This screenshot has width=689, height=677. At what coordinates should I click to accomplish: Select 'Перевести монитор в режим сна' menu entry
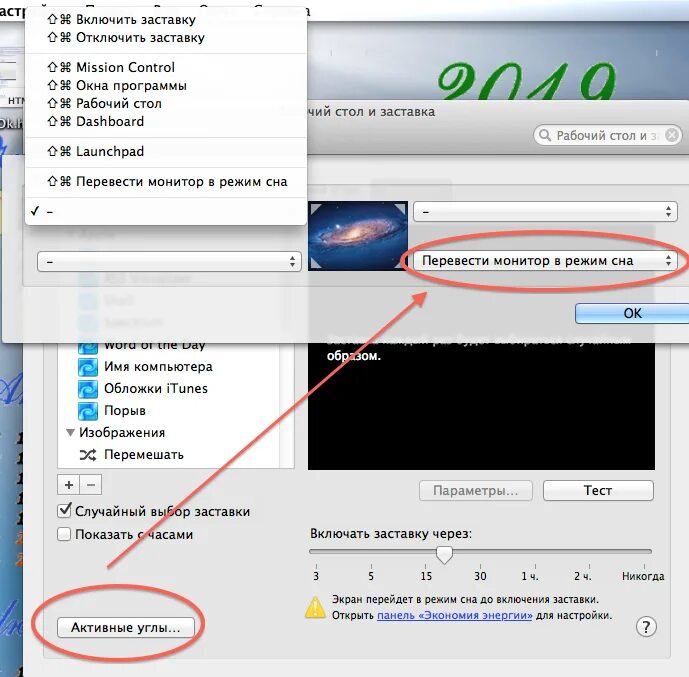[x=166, y=181]
